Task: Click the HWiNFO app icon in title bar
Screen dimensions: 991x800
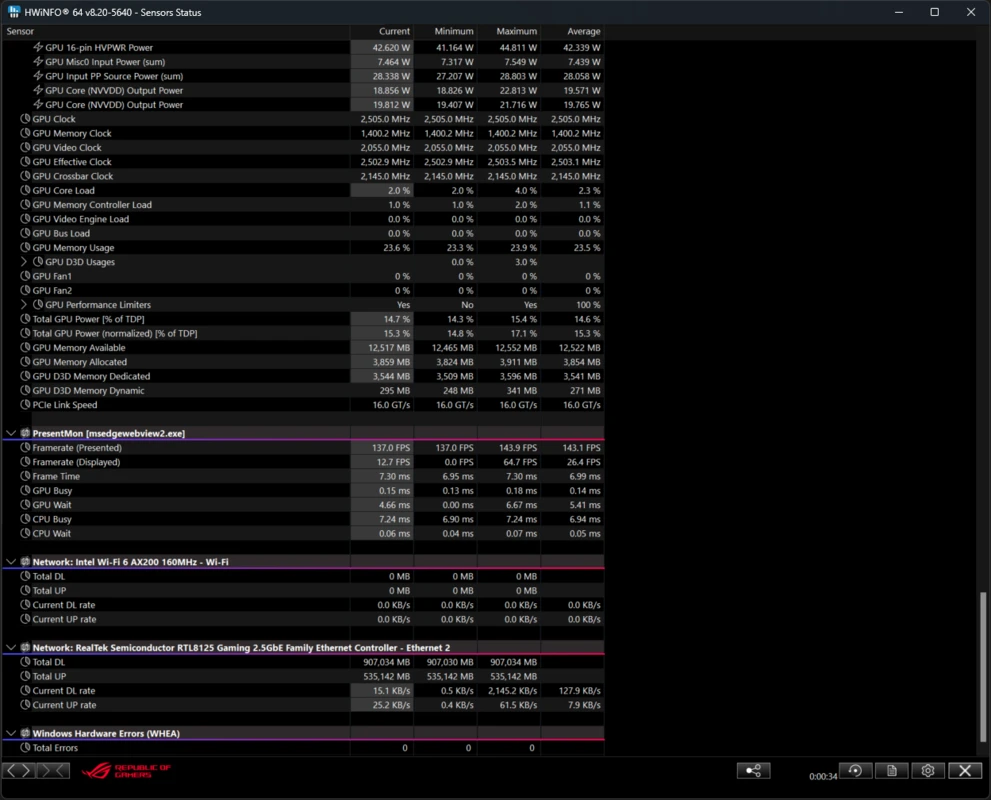Action: [x=13, y=12]
